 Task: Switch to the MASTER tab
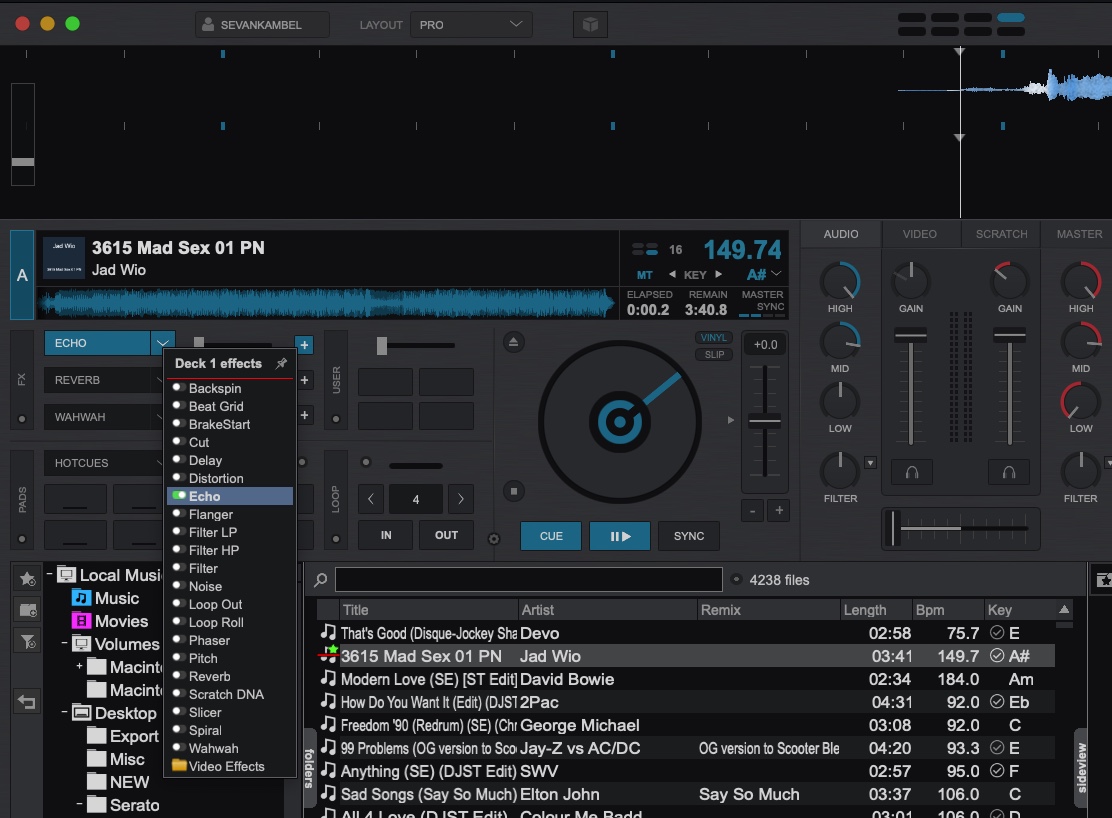[x=1079, y=234]
